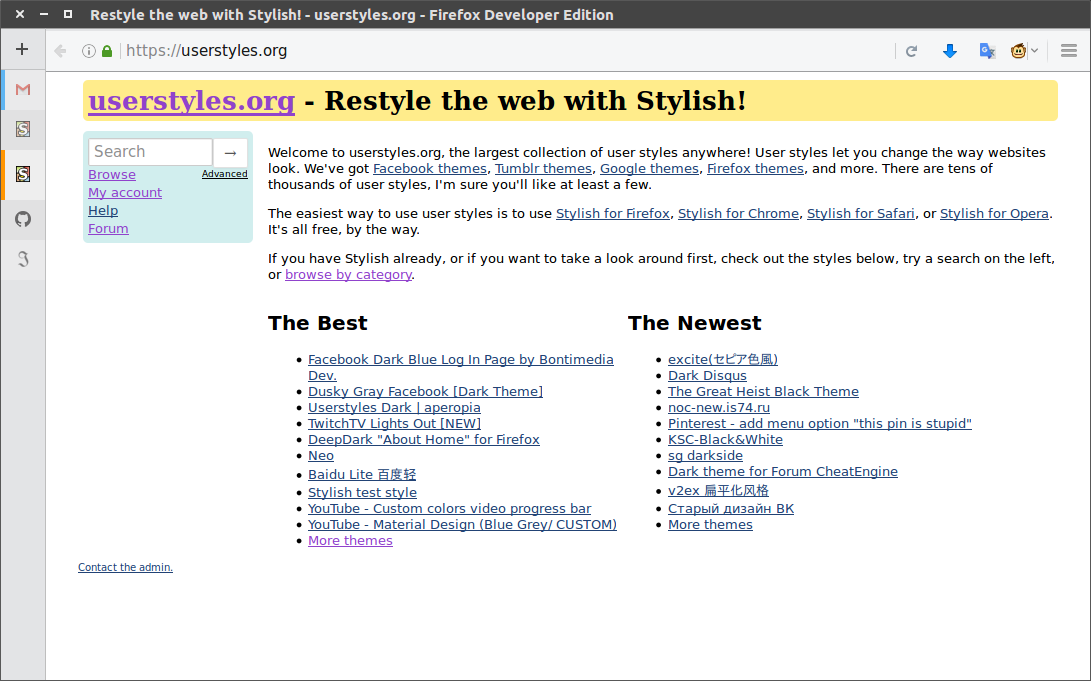This screenshot has width=1091, height=681.
Task: Follow the Stylish for Chrome link
Action: [x=738, y=214]
